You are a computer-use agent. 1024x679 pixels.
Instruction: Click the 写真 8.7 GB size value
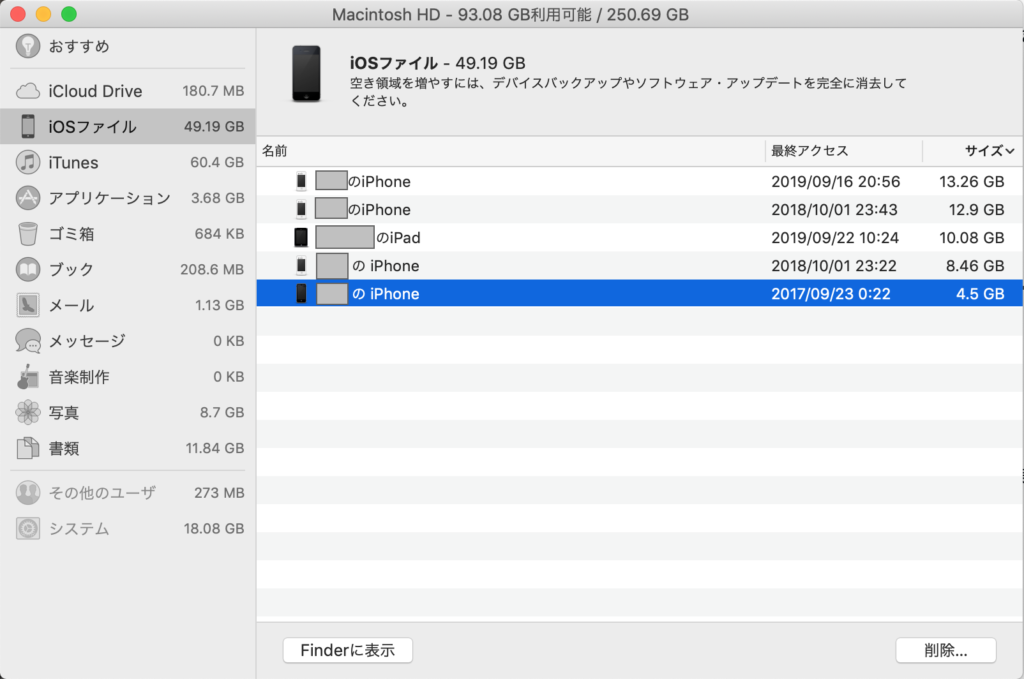[222, 412]
